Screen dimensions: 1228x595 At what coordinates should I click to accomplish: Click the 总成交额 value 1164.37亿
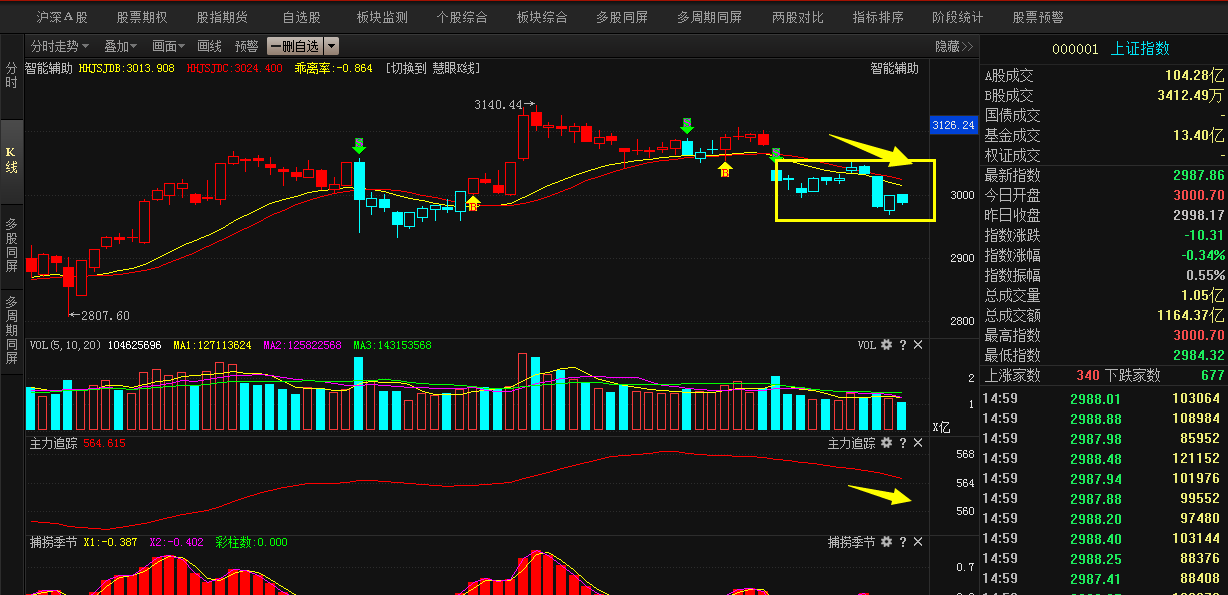(1191, 315)
